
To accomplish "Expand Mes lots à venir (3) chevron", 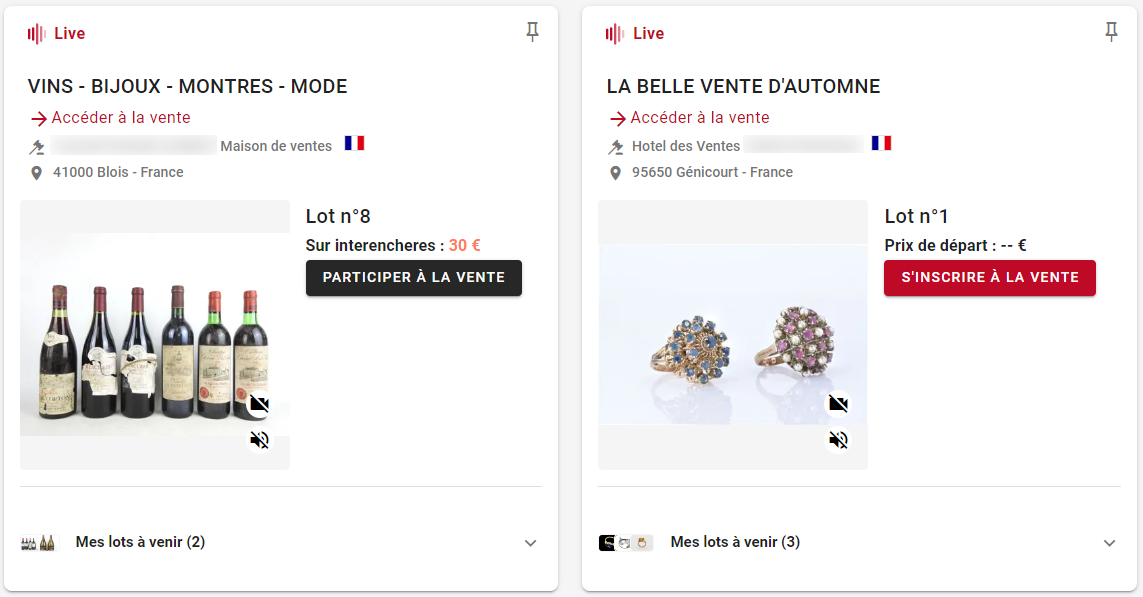I will pyautogui.click(x=1109, y=543).
